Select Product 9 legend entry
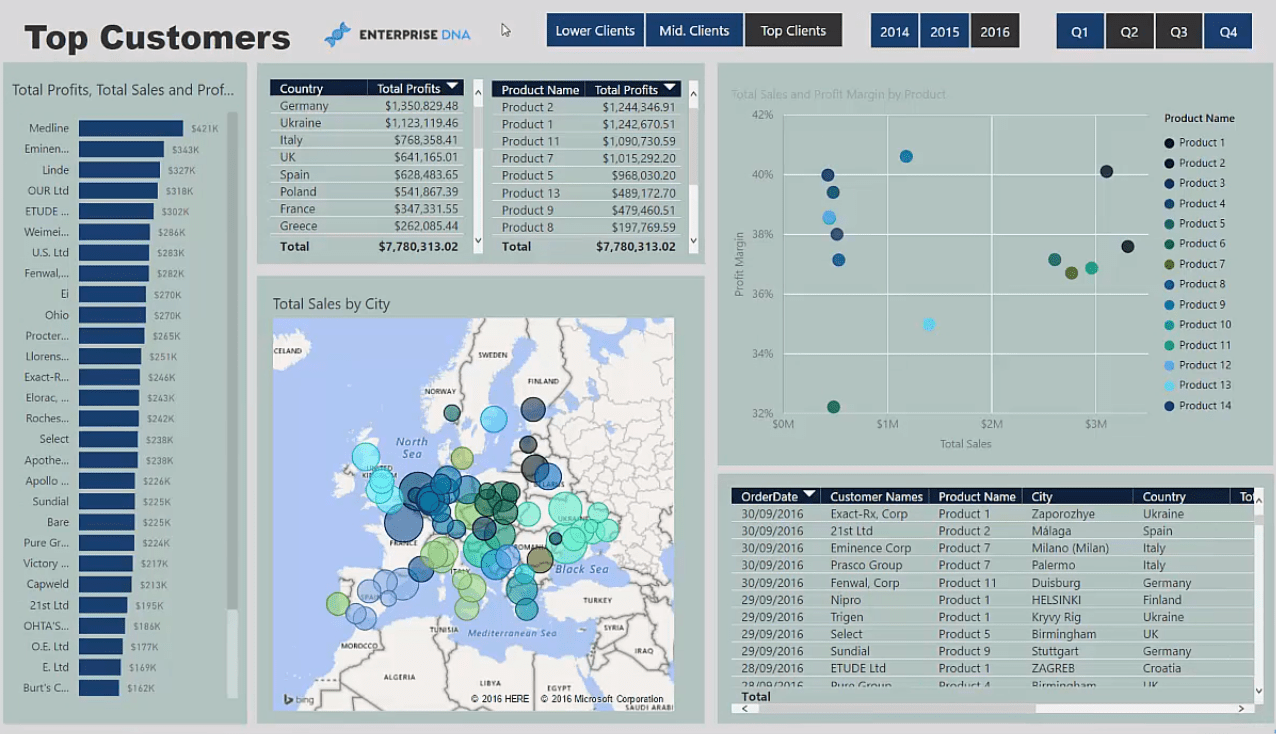 (x=1195, y=304)
